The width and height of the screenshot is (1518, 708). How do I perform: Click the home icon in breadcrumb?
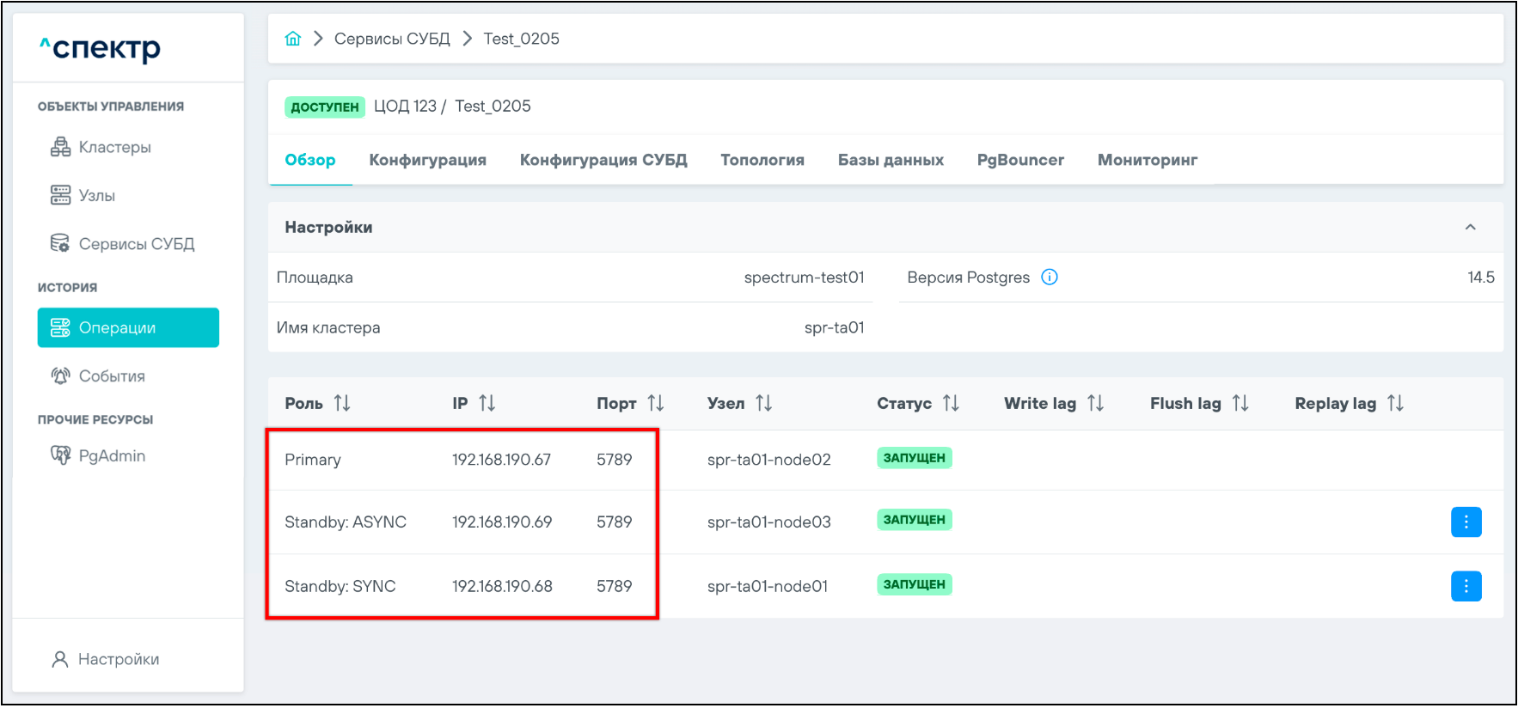(x=293, y=39)
